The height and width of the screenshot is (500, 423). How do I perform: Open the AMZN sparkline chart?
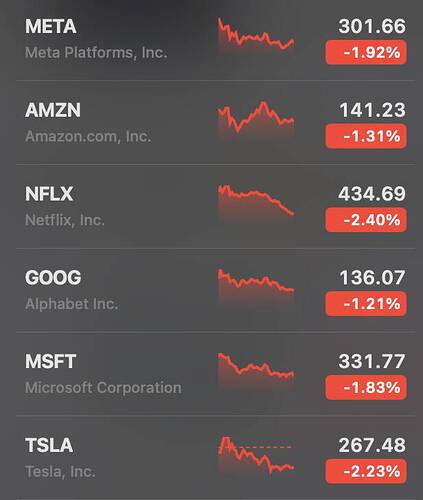click(256, 119)
